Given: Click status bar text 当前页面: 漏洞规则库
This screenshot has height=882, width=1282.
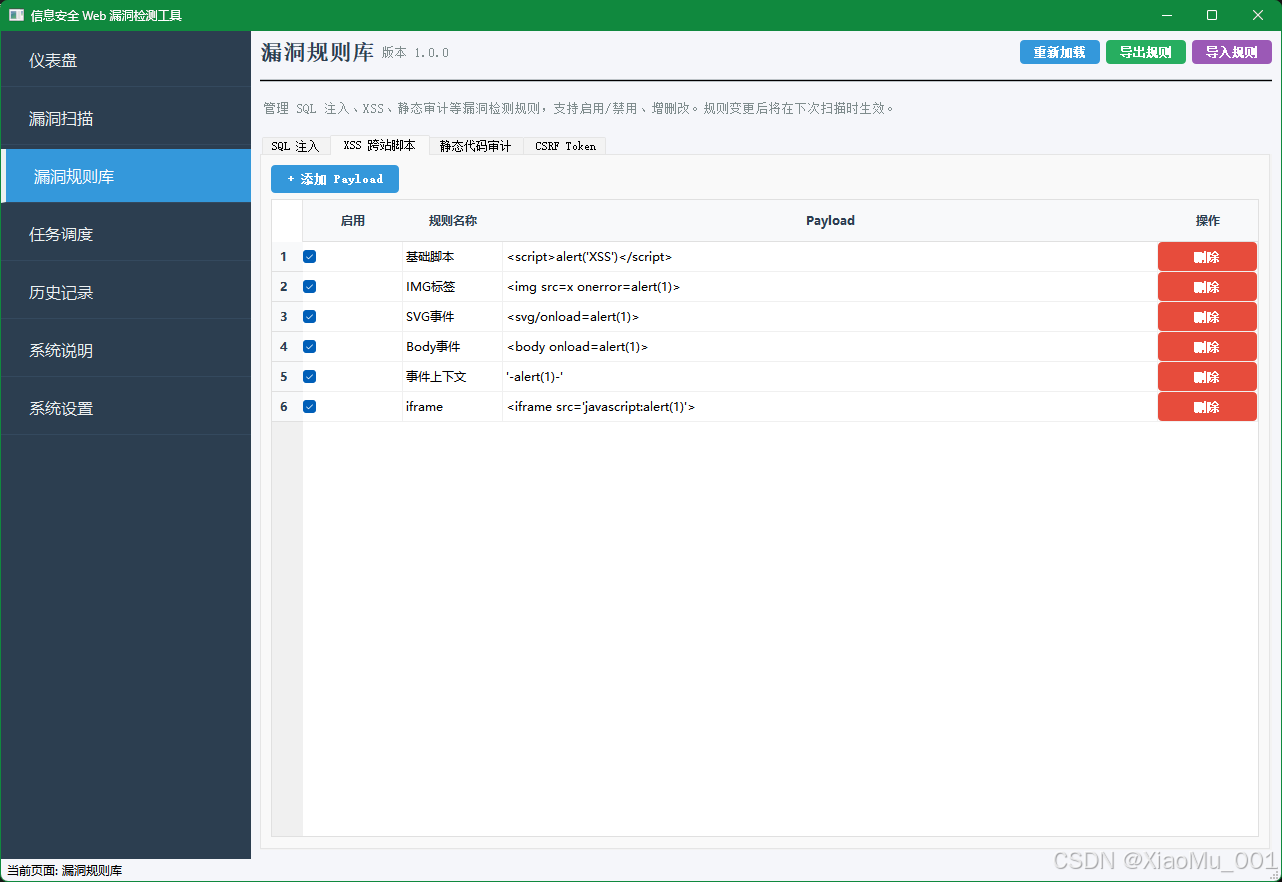Looking at the screenshot, I should 65,871.
